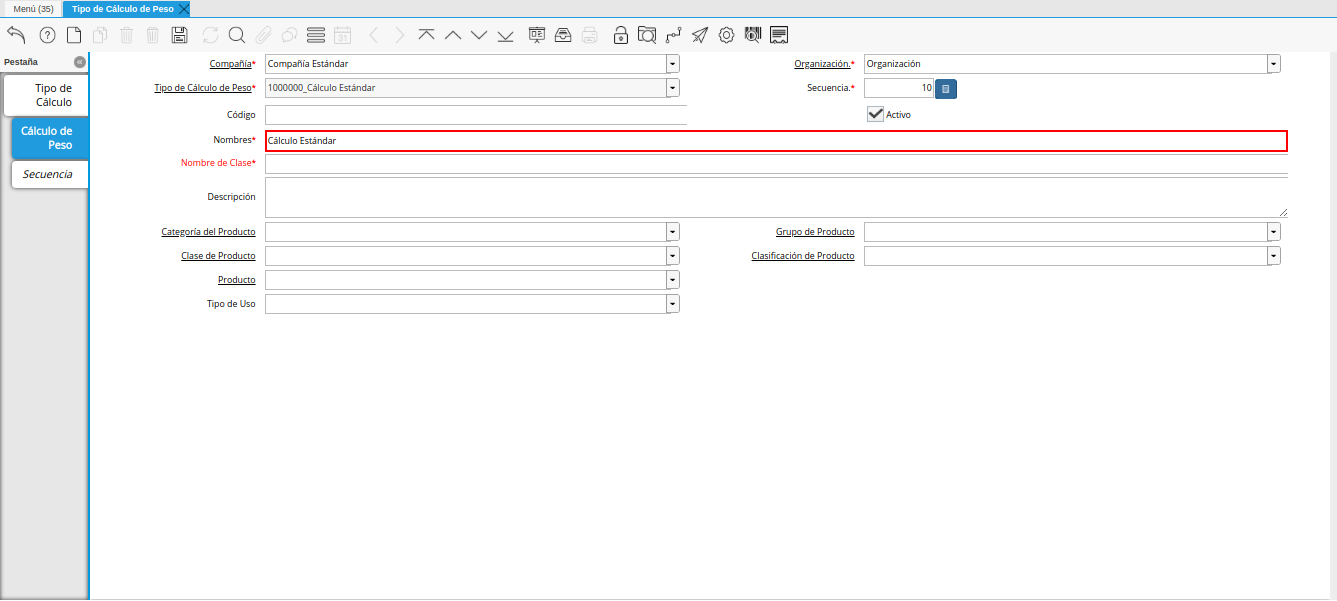This screenshot has height=601, width=1337.
Task: Open the gear process settings icon
Action: click(x=726, y=35)
